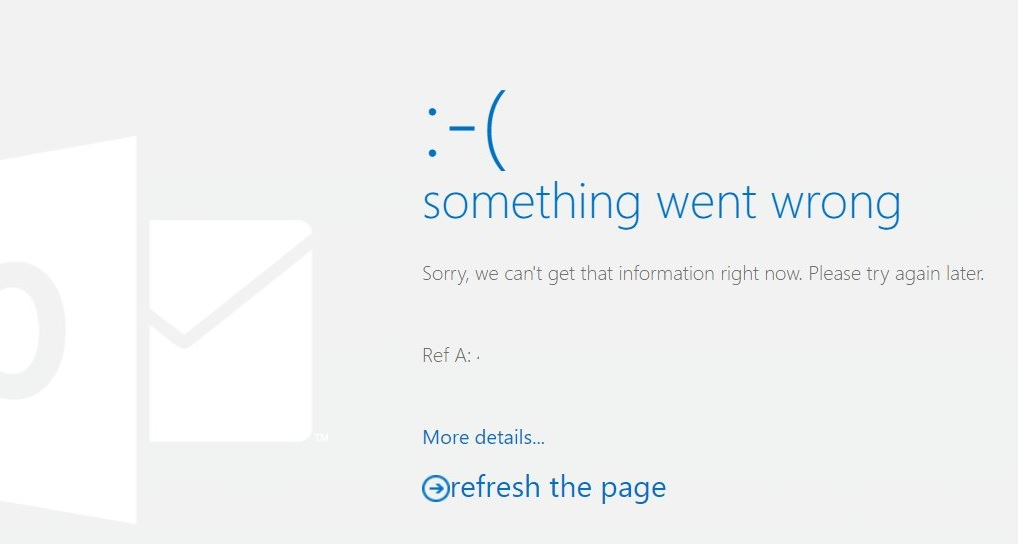Click the "Sorry, we can't get that information" message
The image size is (1018, 544).
pyautogui.click(x=612, y=273)
